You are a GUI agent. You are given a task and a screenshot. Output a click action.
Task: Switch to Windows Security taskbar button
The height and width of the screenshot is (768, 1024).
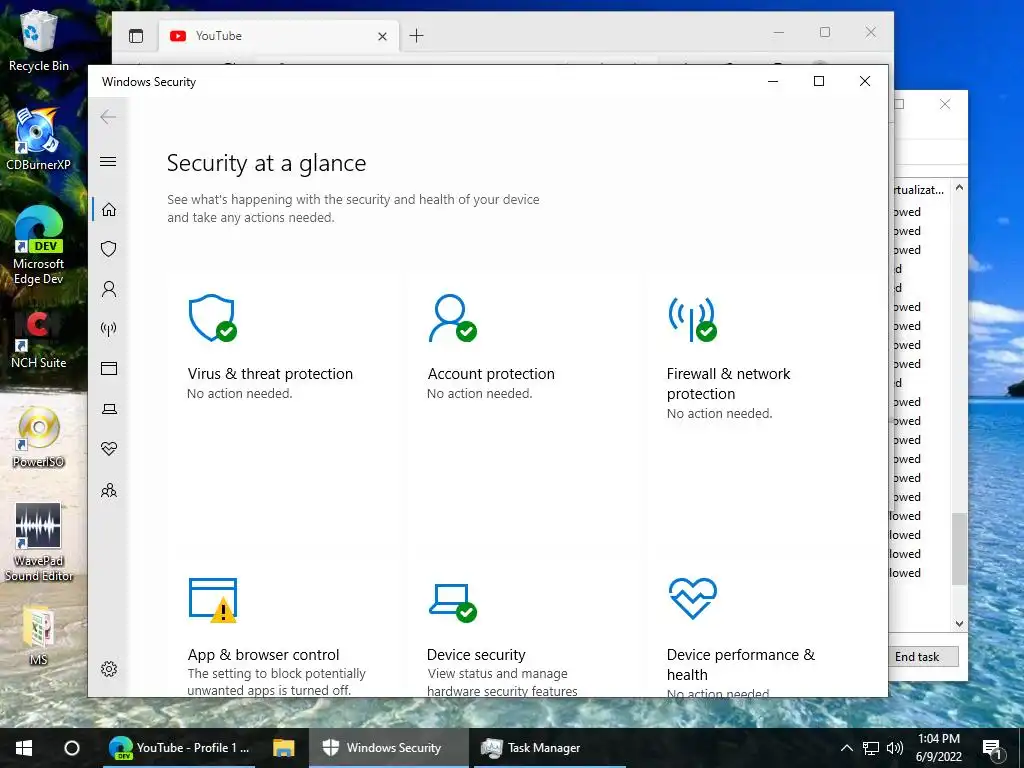(x=389, y=748)
